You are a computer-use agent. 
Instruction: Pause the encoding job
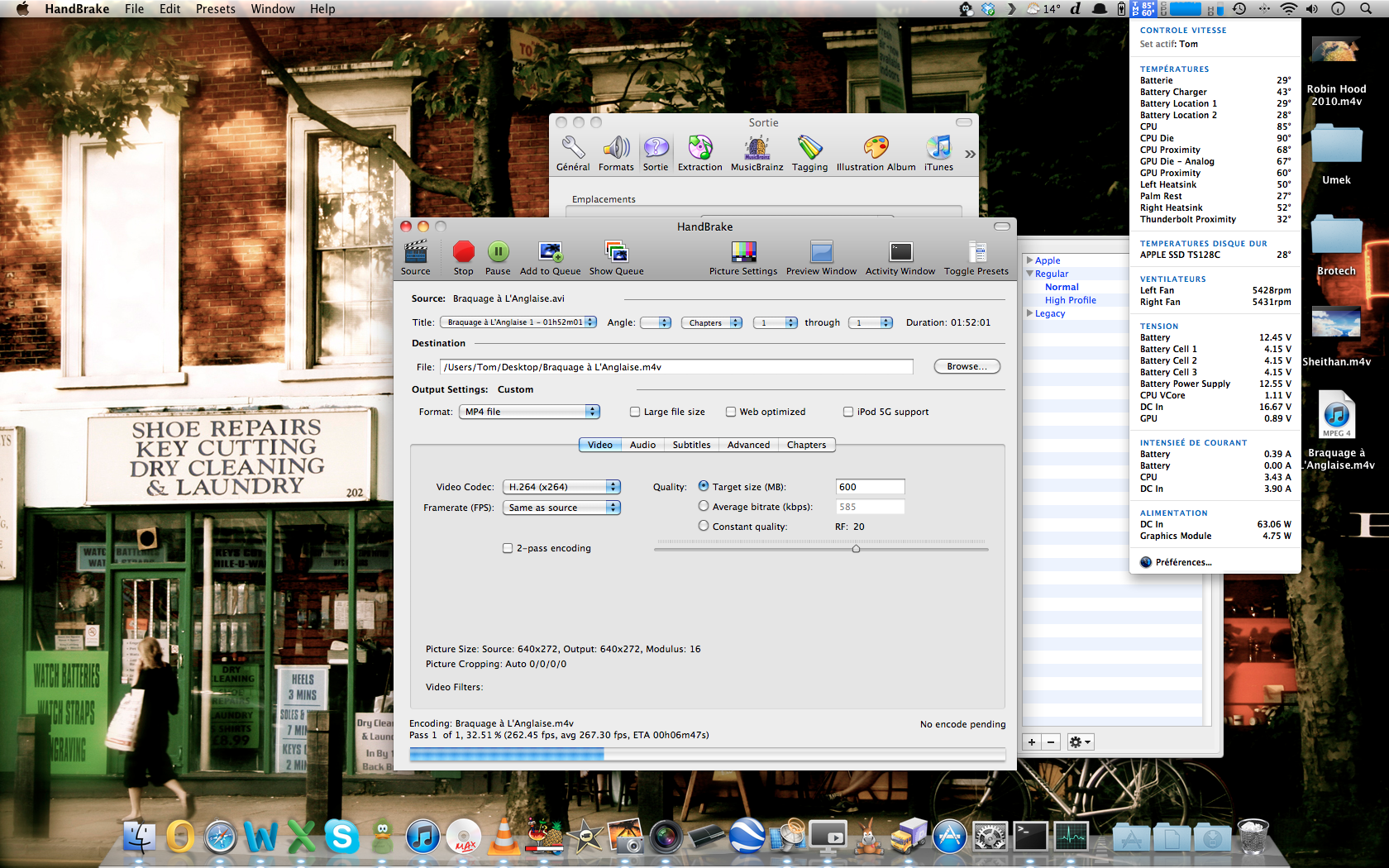(x=498, y=257)
